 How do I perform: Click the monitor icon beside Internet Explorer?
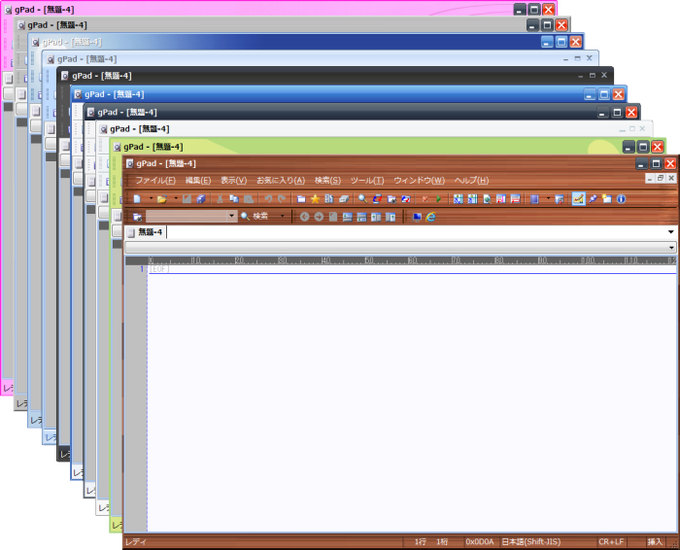pyautogui.click(x=417, y=216)
